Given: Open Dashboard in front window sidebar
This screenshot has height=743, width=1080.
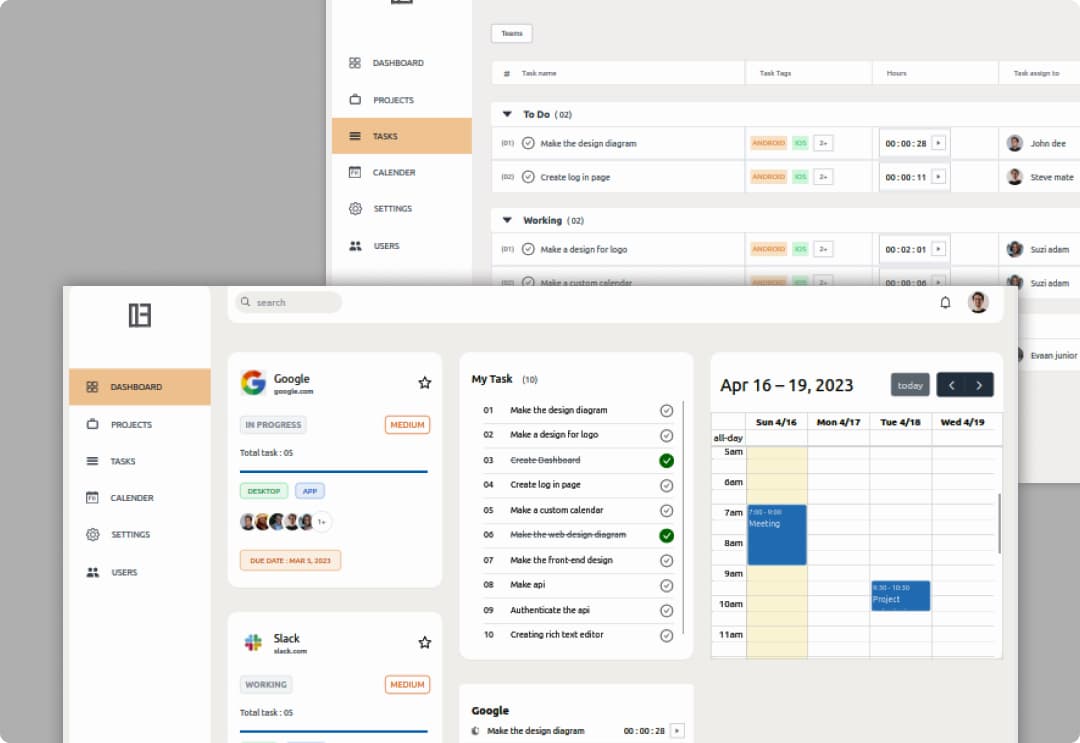Looking at the screenshot, I should pos(140,387).
